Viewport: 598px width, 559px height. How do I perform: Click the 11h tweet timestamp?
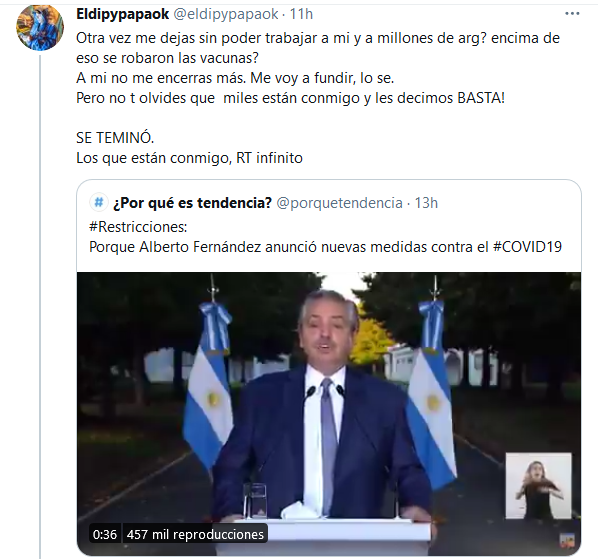click(x=301, y=14)
